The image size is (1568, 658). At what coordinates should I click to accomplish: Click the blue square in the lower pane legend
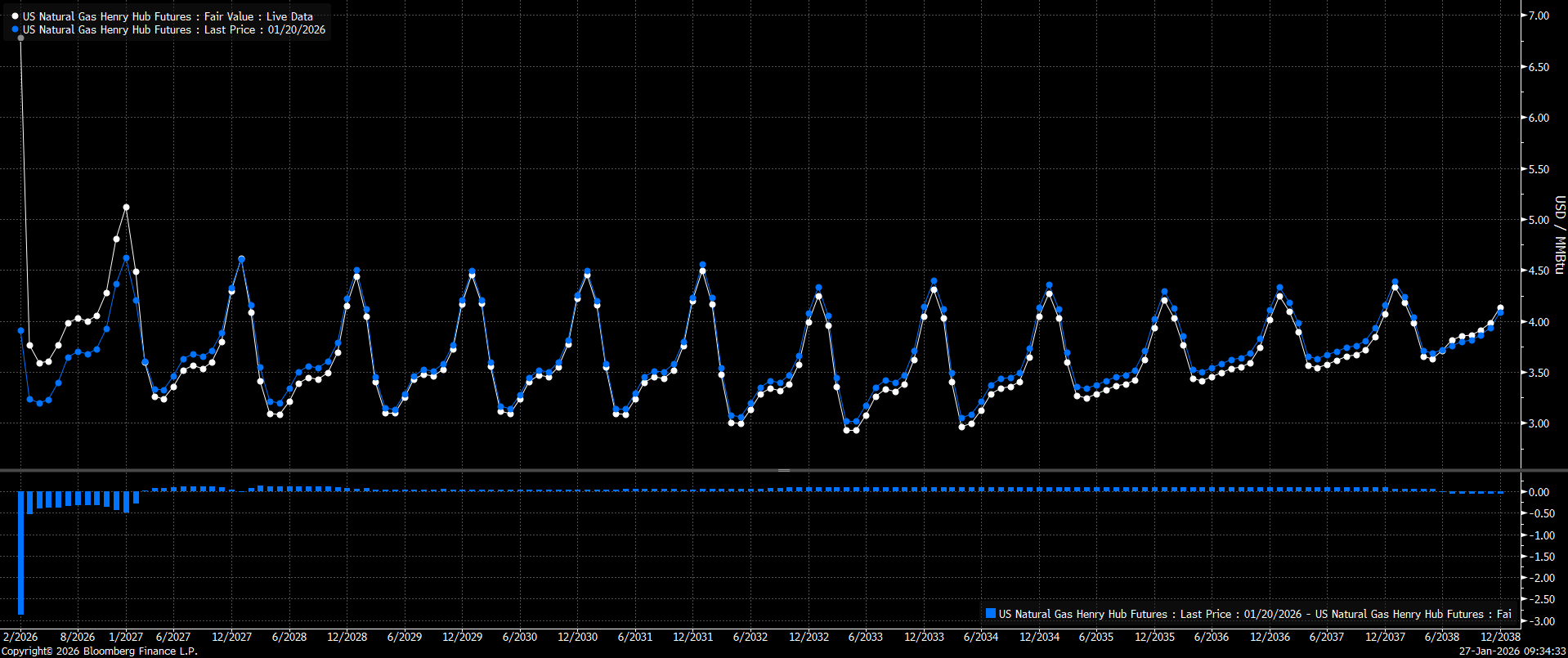991,614
